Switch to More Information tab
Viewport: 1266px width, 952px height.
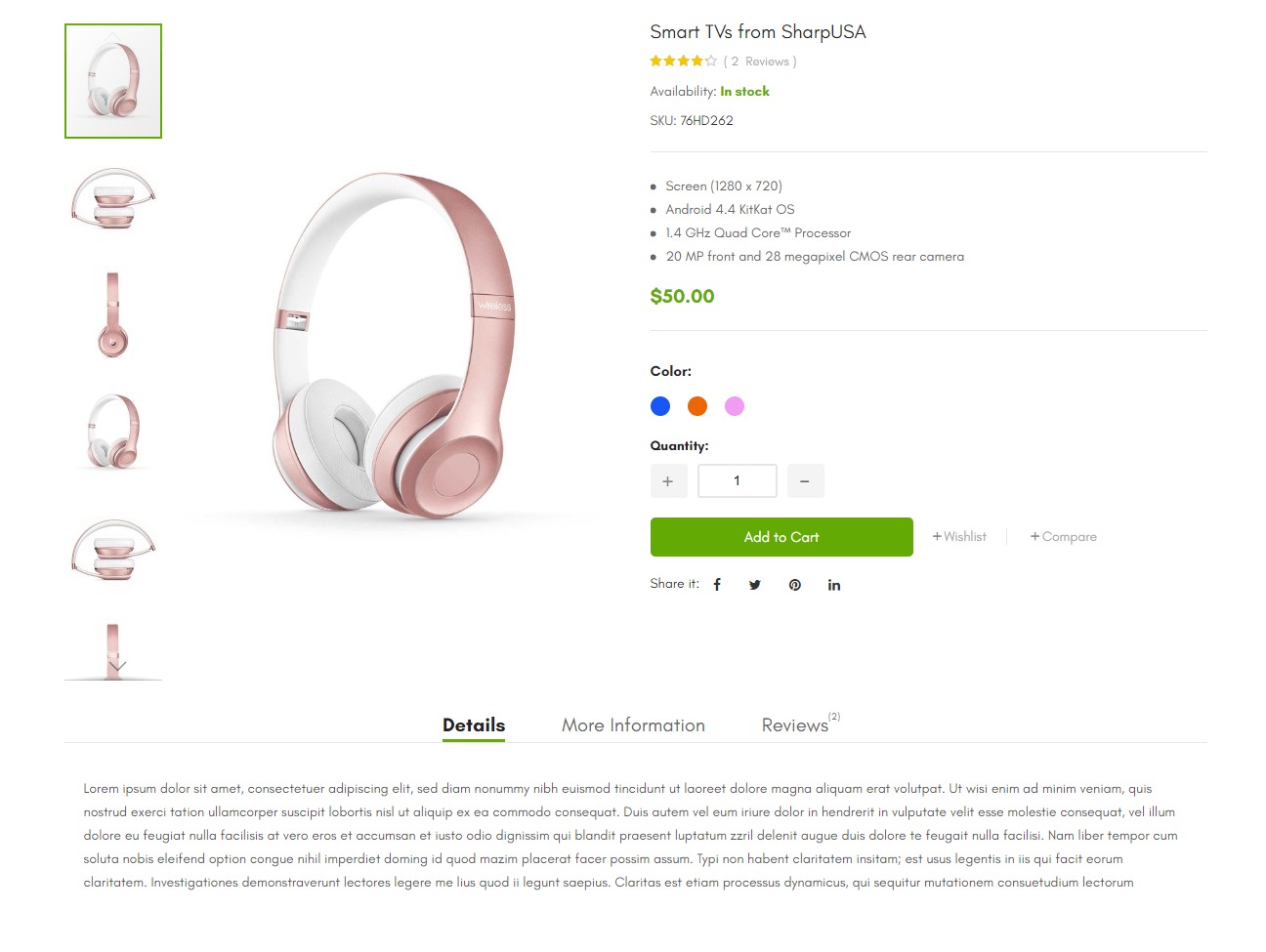tap(633, 725)
